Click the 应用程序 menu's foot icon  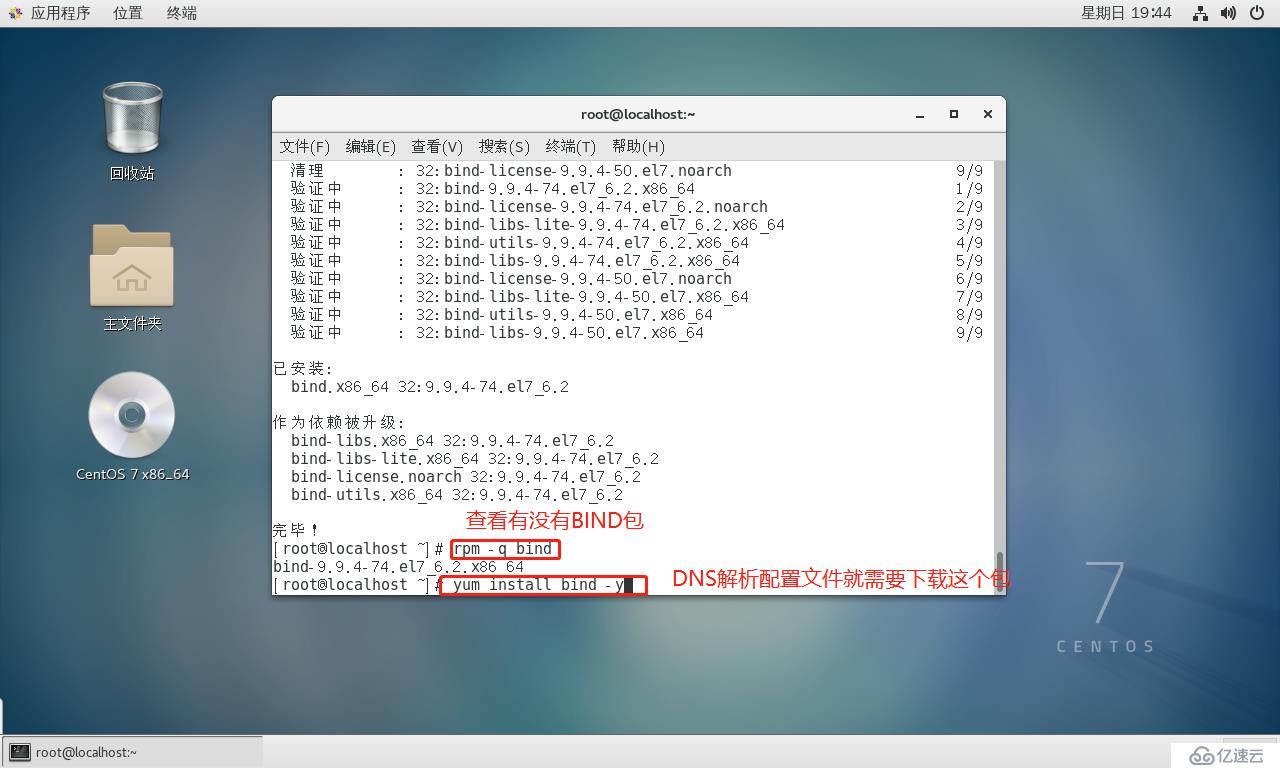point(15,13)
